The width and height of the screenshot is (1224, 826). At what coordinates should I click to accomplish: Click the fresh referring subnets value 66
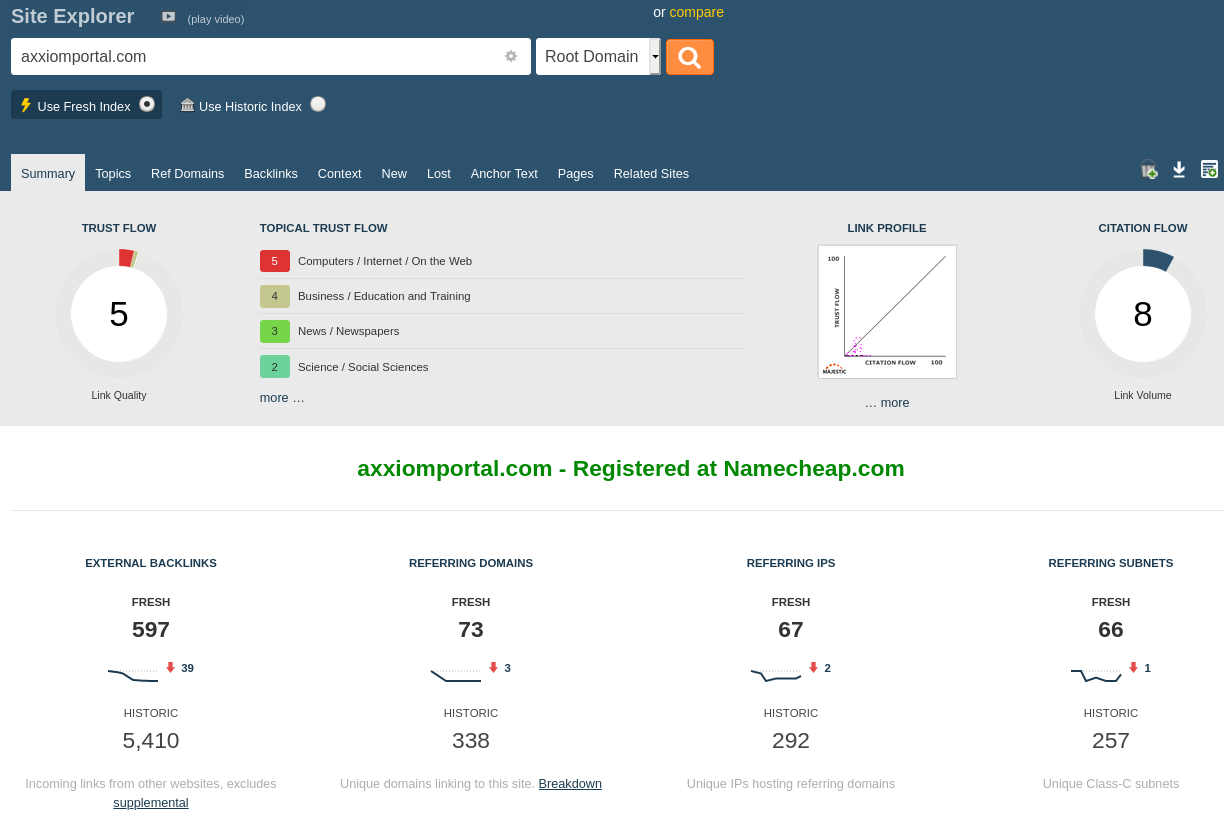[x=1111, y=630]
